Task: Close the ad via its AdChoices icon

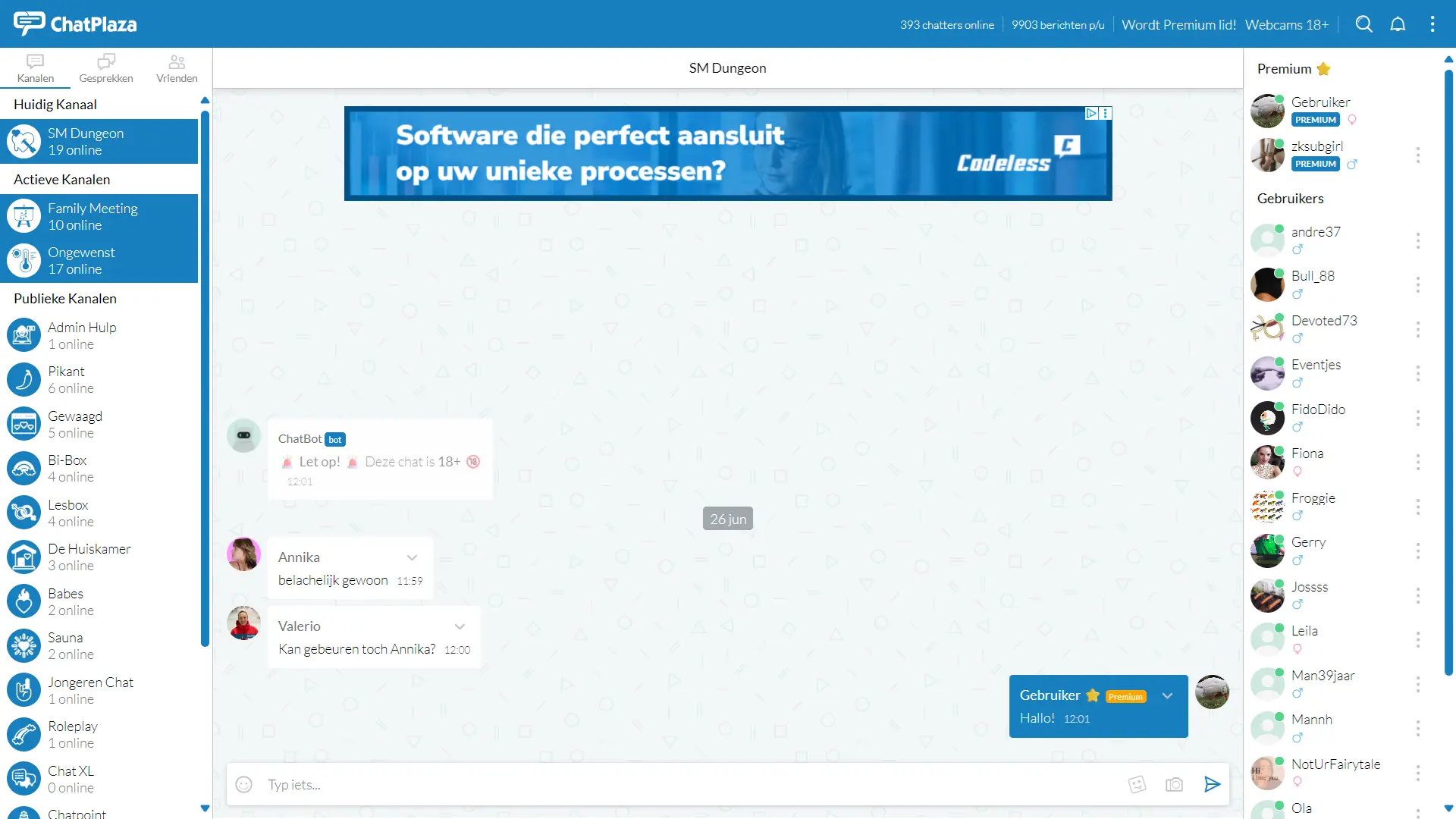Action: (x=1091, y=113)
